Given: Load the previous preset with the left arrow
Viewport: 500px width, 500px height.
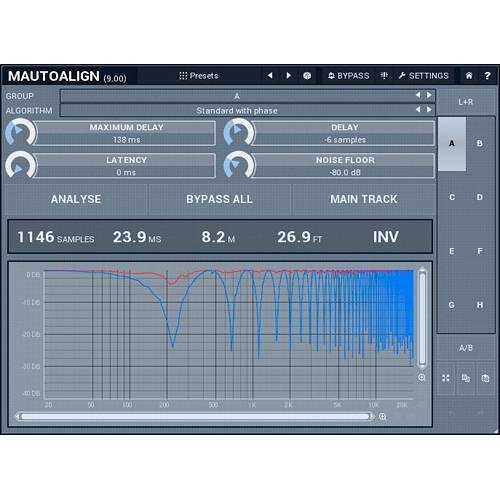Looking at the screenshot, I should point(270,76).
